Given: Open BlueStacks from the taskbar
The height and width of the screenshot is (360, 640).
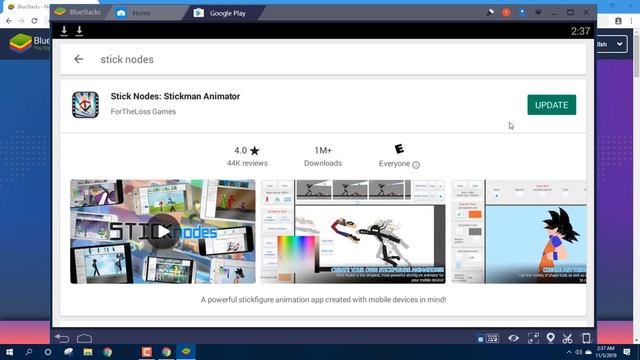Looking at the screenshot, I should [186, 351].
